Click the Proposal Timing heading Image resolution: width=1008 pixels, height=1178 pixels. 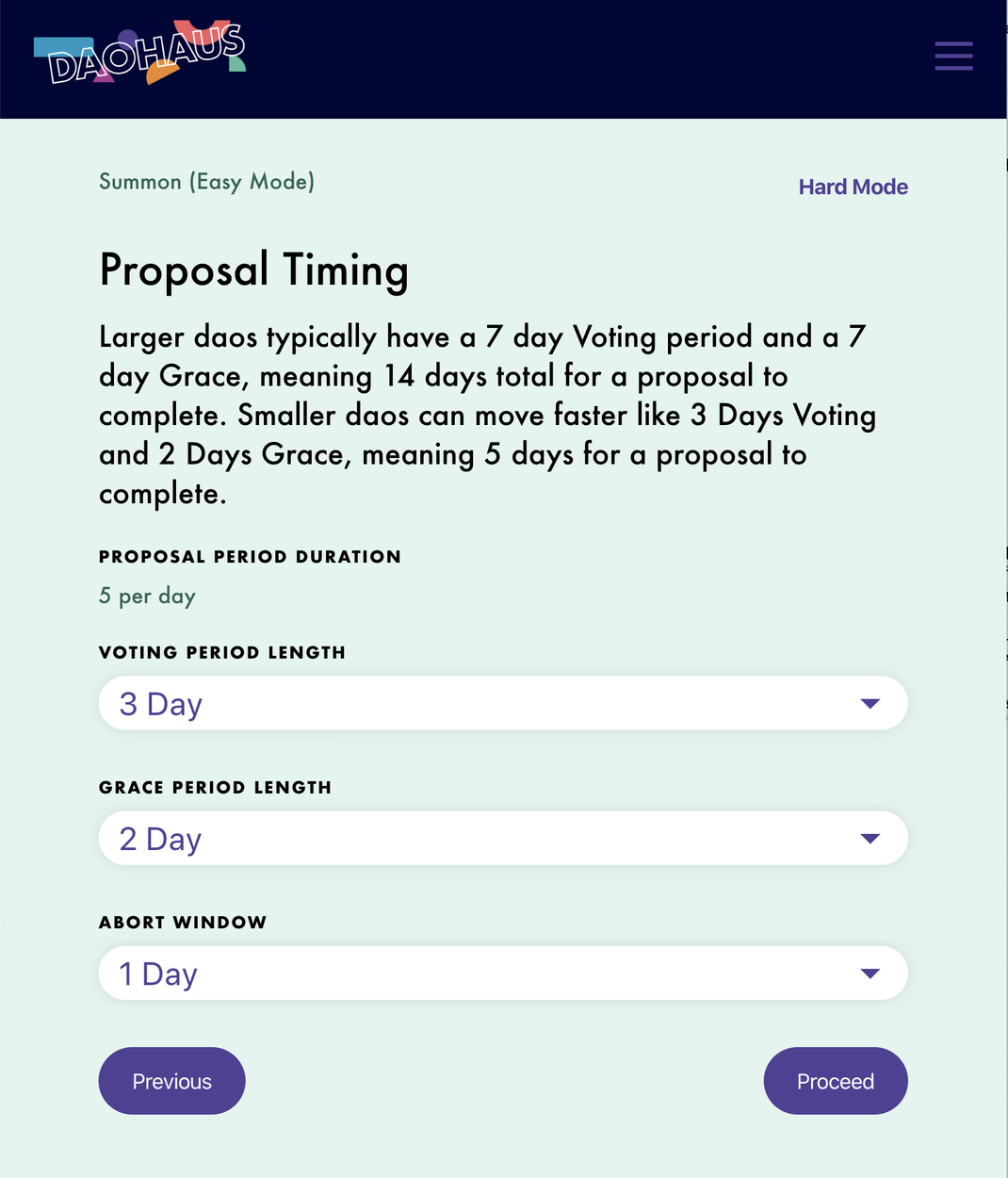pyautogui.click(x=254, y=270)
